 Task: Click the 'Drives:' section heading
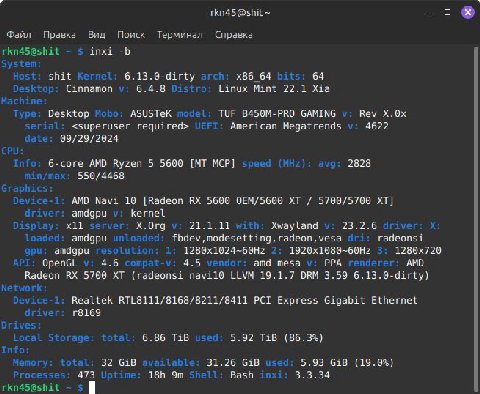tap(21, 325)
